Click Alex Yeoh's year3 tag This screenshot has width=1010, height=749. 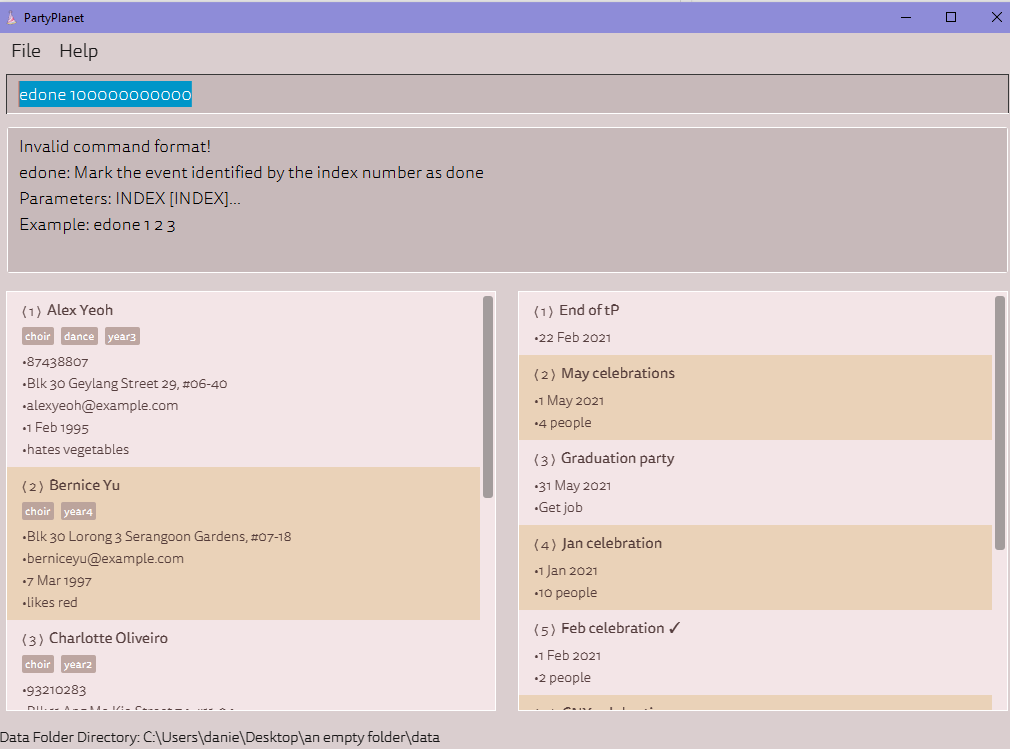click(122, 336)
